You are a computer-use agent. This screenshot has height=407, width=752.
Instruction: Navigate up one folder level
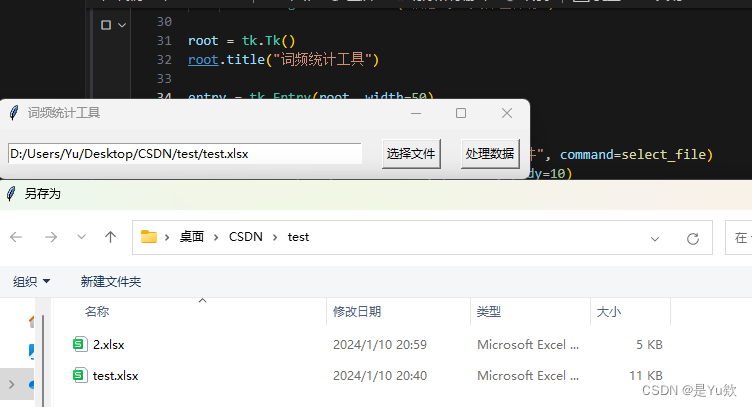tap(110, 237)
